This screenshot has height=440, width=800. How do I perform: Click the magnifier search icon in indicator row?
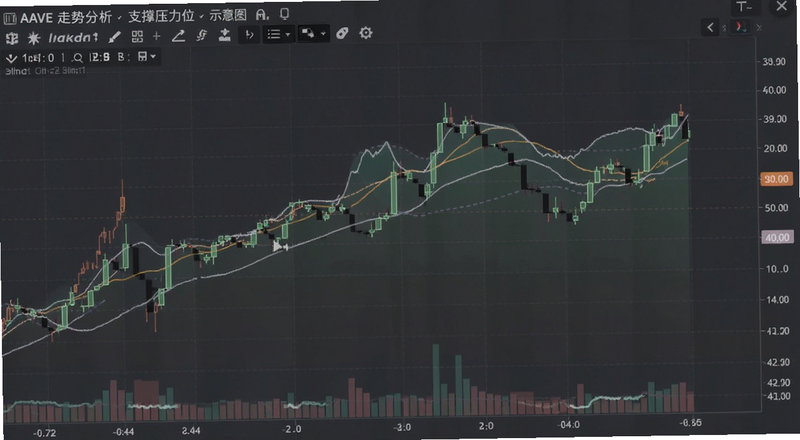click(x=78, y=58)
